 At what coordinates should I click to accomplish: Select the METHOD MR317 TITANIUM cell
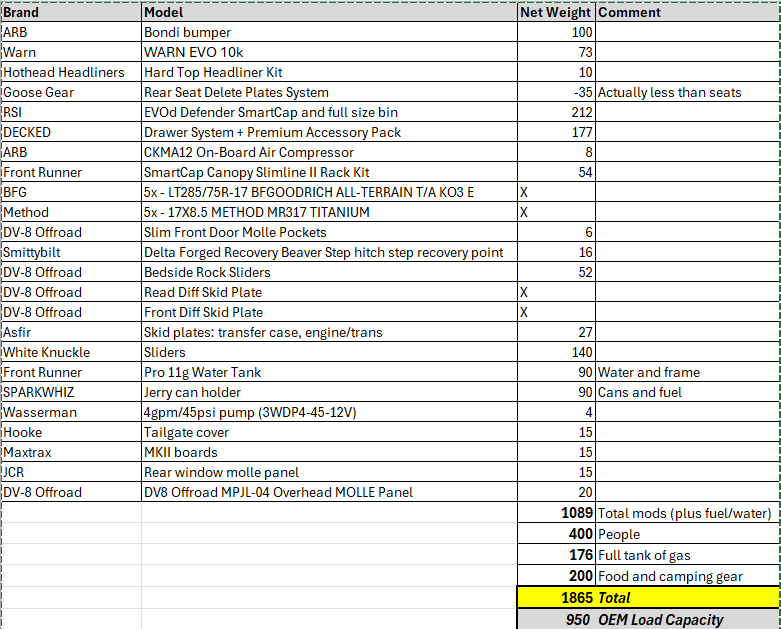point(329,212)
